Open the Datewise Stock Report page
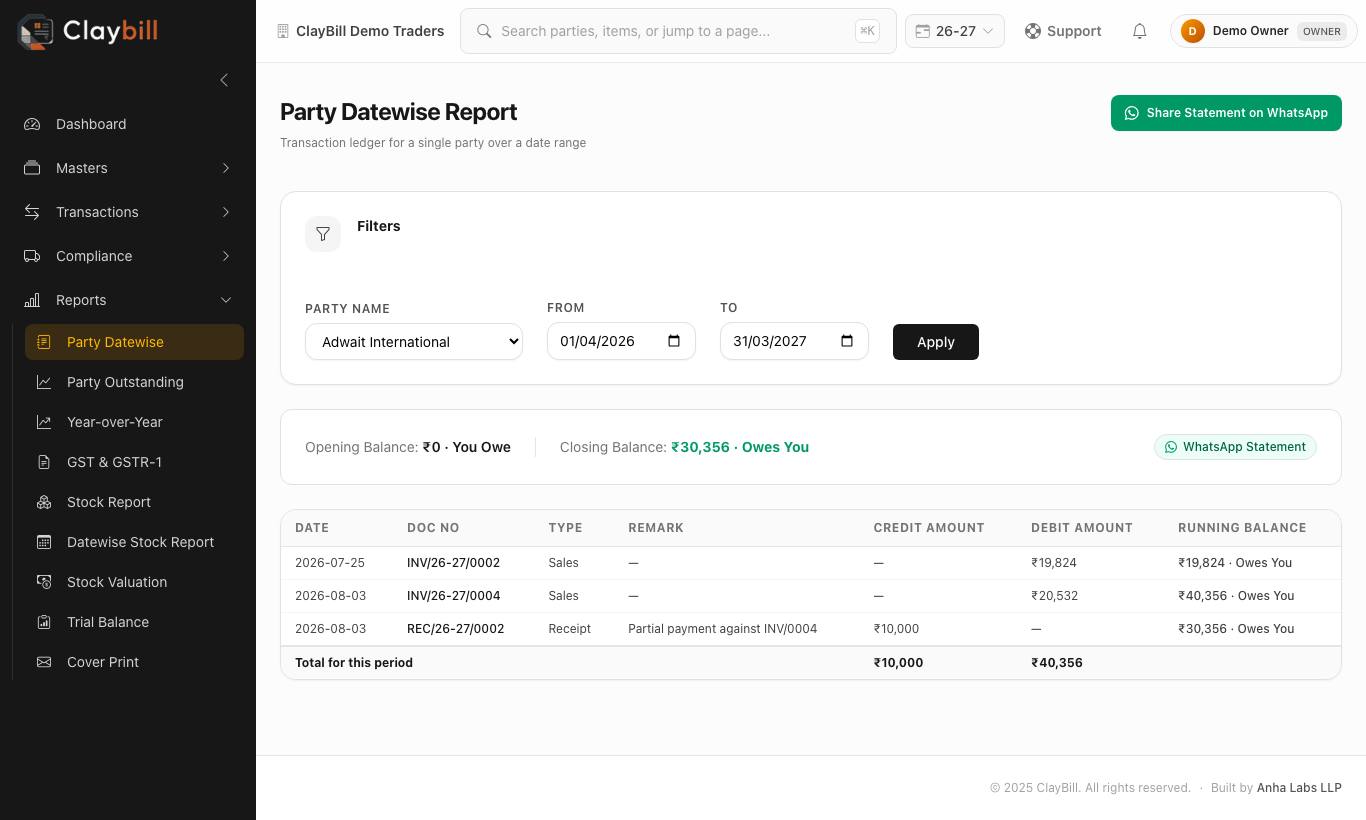 [134, 542]
